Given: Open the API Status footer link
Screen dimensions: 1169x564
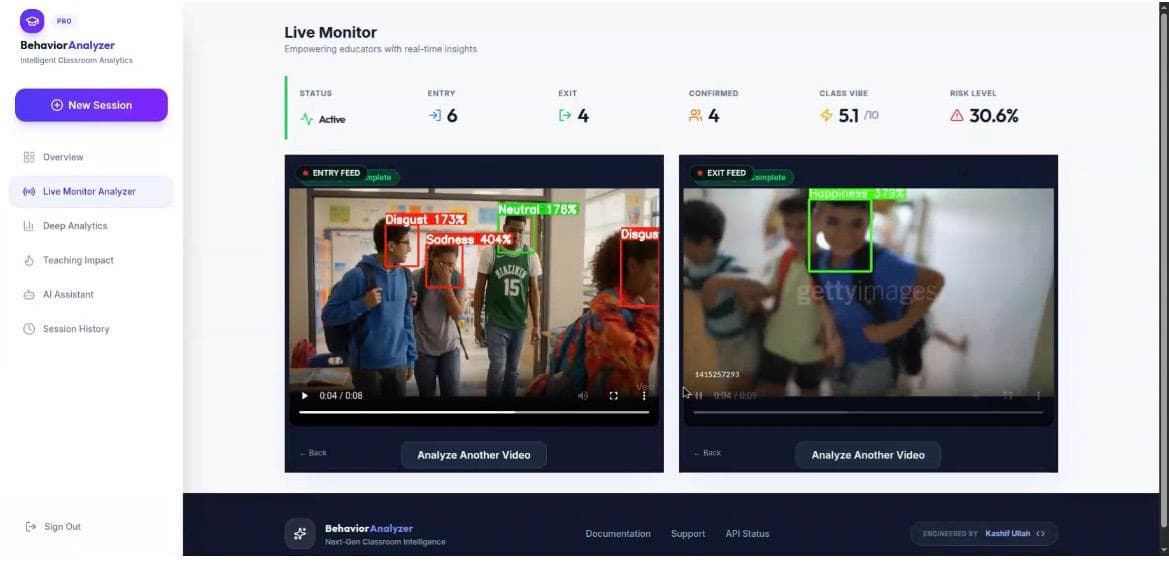Looking at the screenshot, I should [747, 534].
